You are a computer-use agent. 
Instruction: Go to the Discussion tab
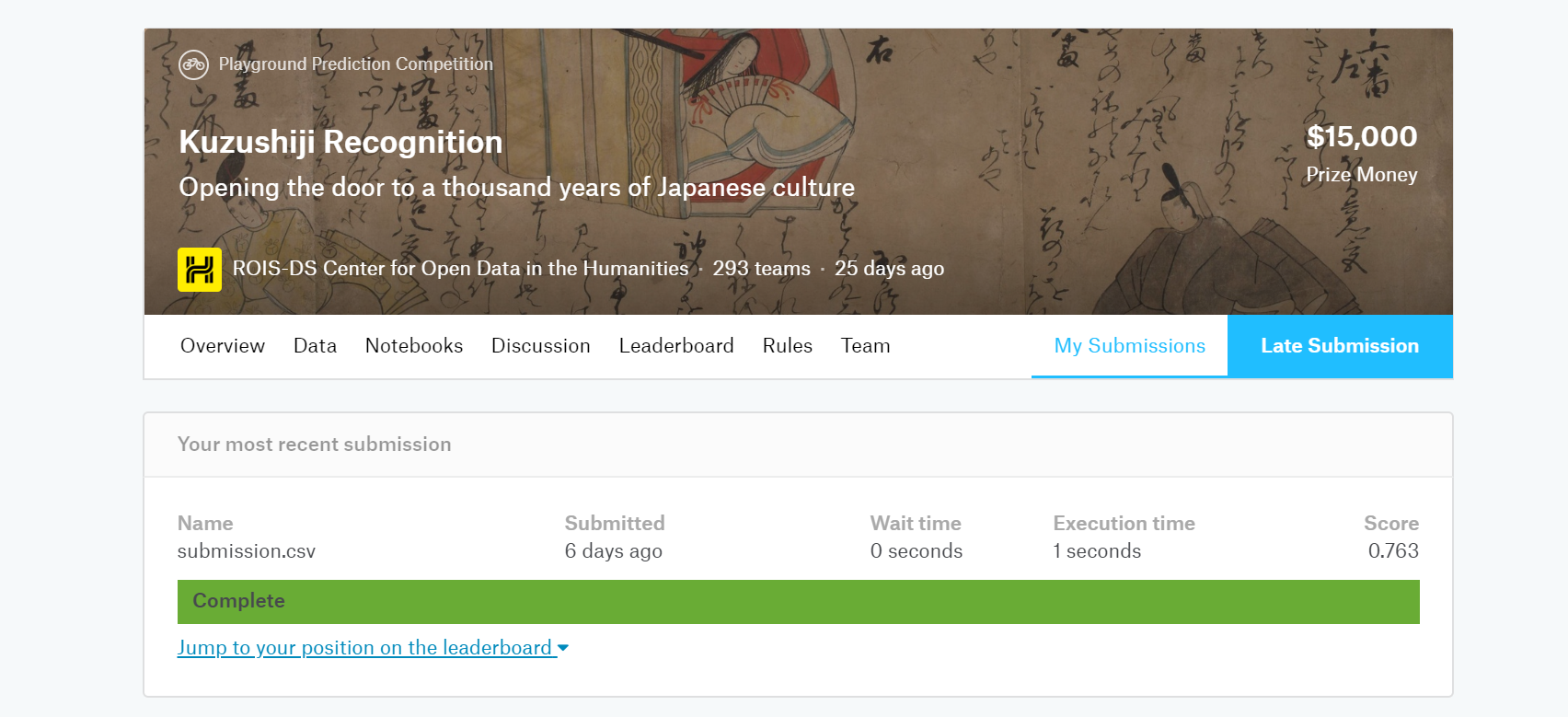pyautogui.click(x=541, y=346)
